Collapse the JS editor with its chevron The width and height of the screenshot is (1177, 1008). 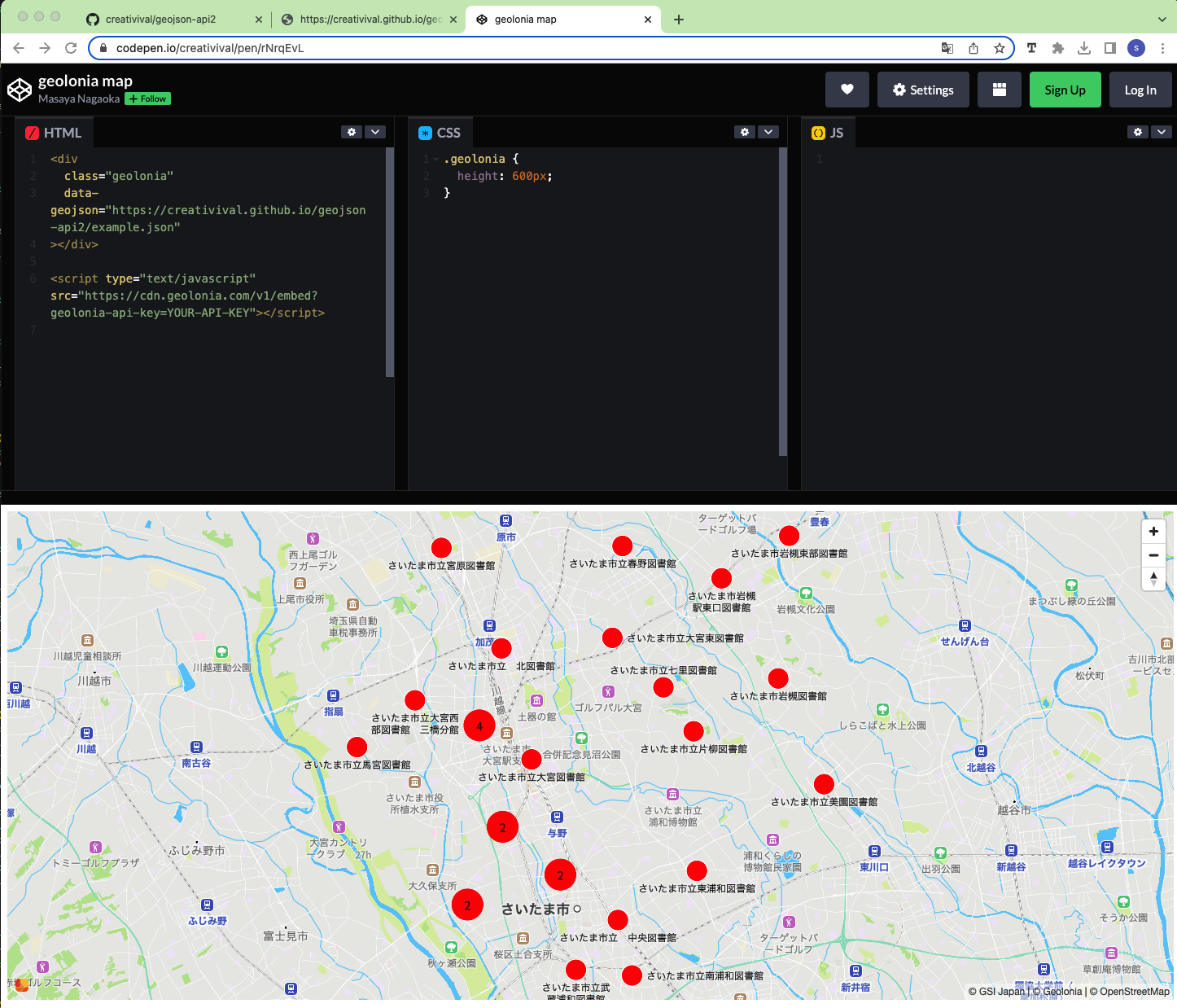click(1162, 131)
